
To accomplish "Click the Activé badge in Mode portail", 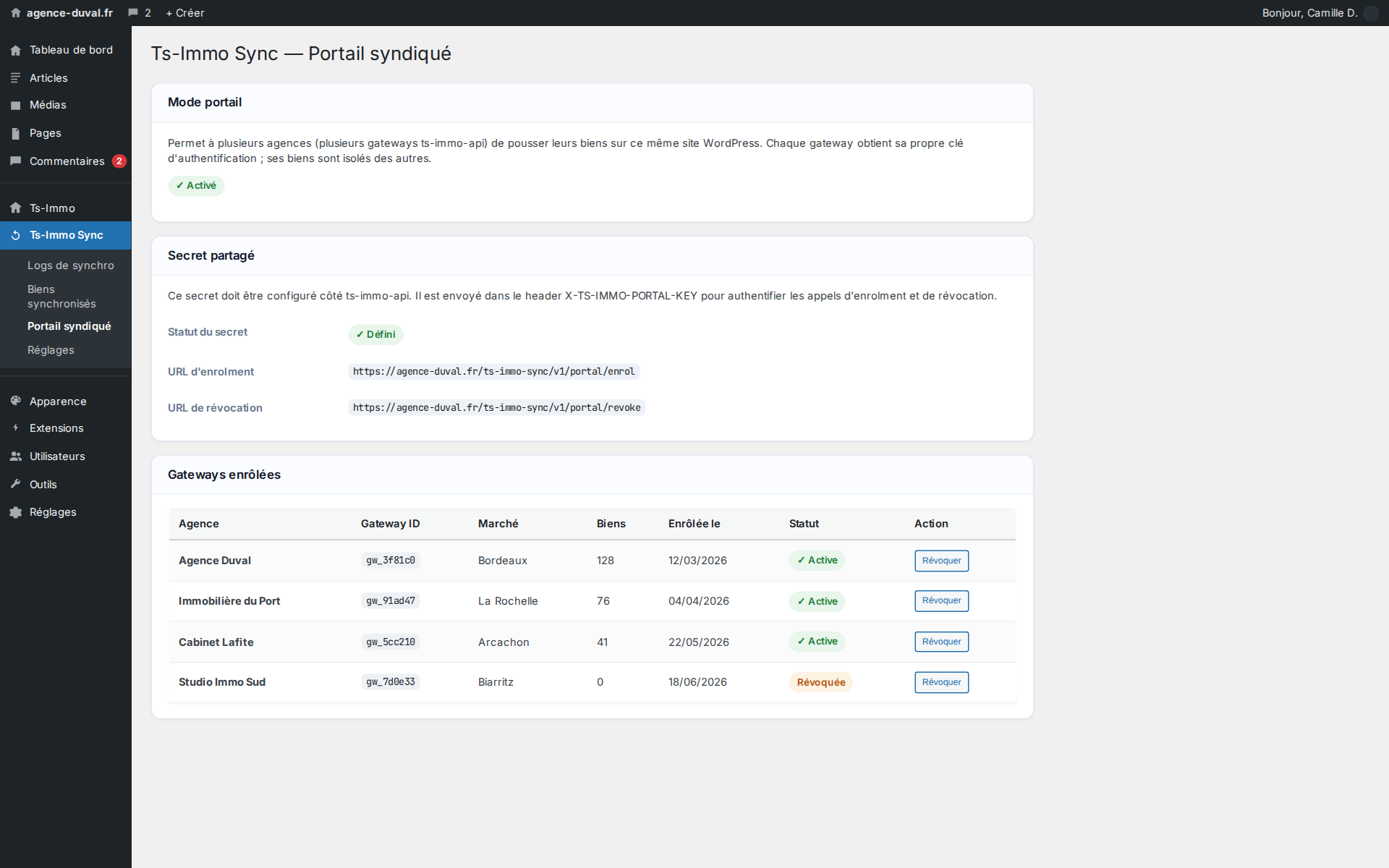I will coord(196,186).
